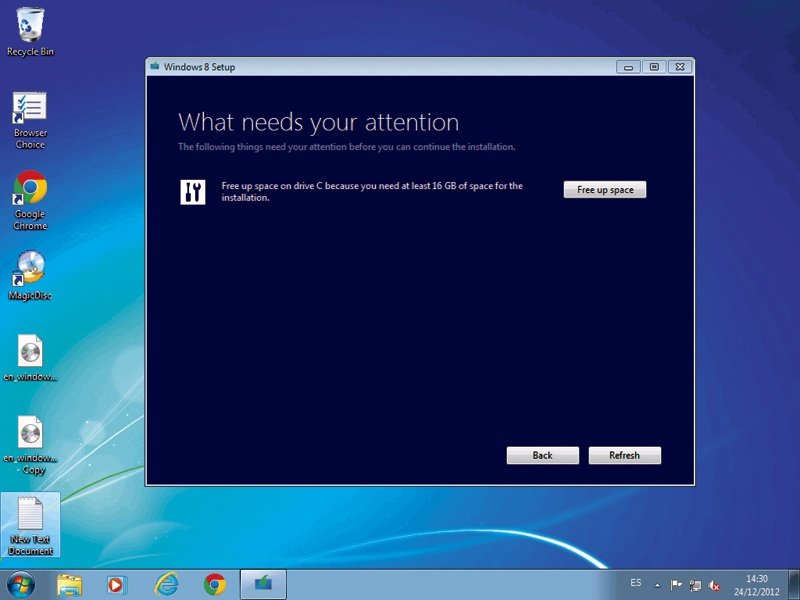This screenshot has height=600, width=800.
Task: Click the 'What needs your attention' heading
Action: (x=318, y=122)
